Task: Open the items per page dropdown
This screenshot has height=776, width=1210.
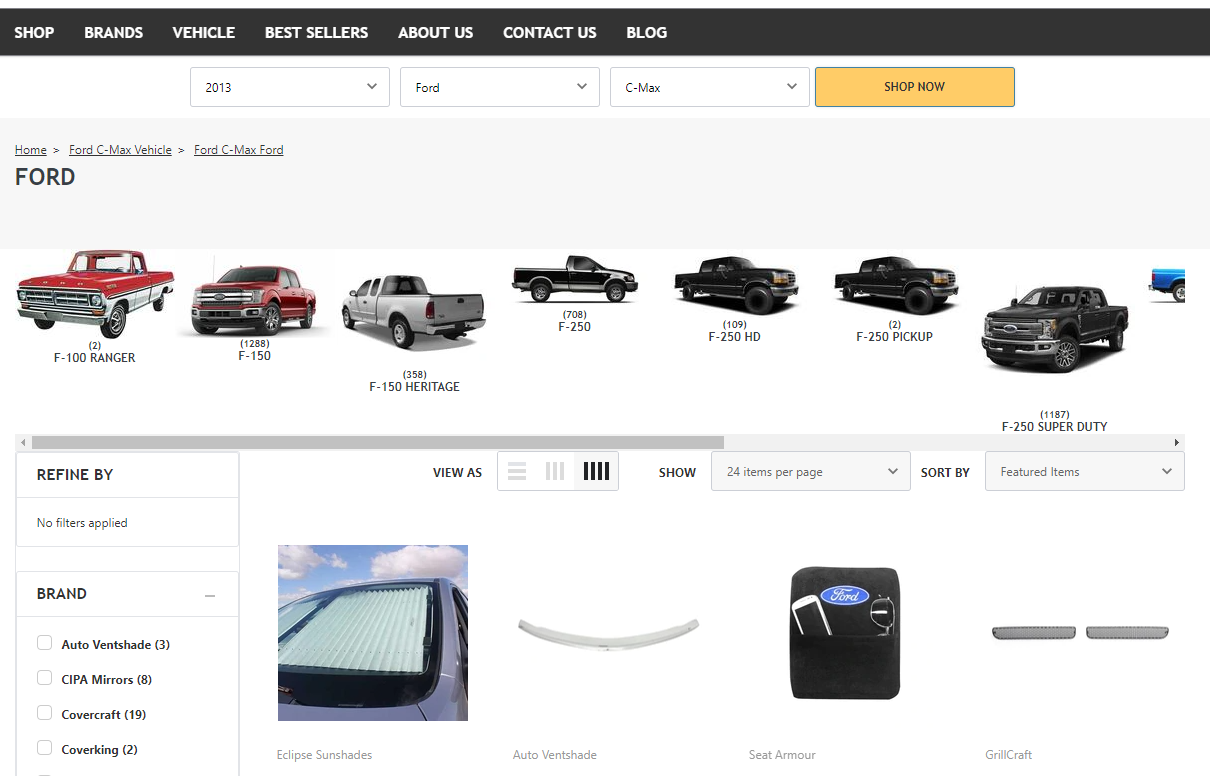Action: (811, 471)
